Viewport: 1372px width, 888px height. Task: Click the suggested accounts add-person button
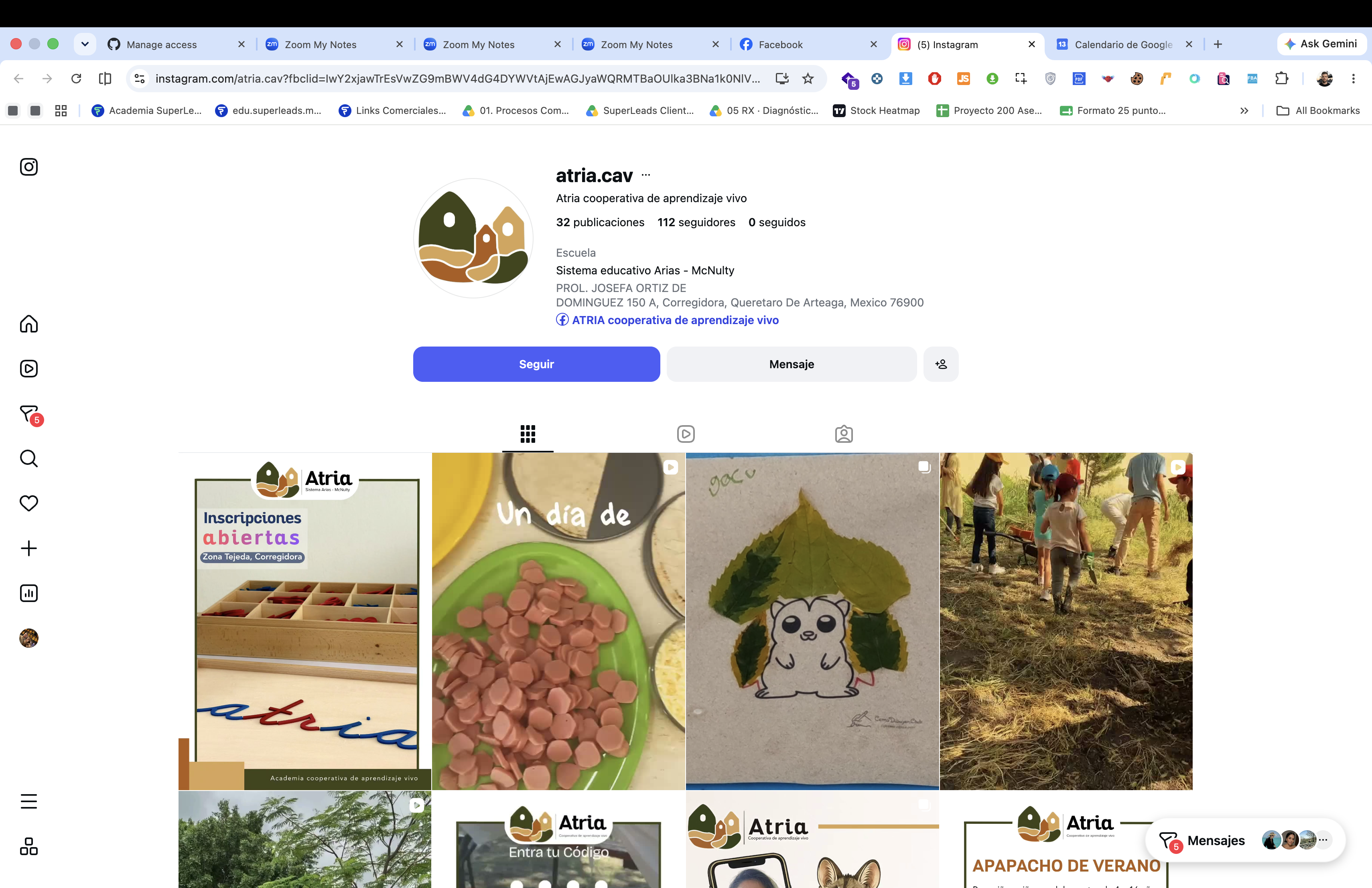941,364
